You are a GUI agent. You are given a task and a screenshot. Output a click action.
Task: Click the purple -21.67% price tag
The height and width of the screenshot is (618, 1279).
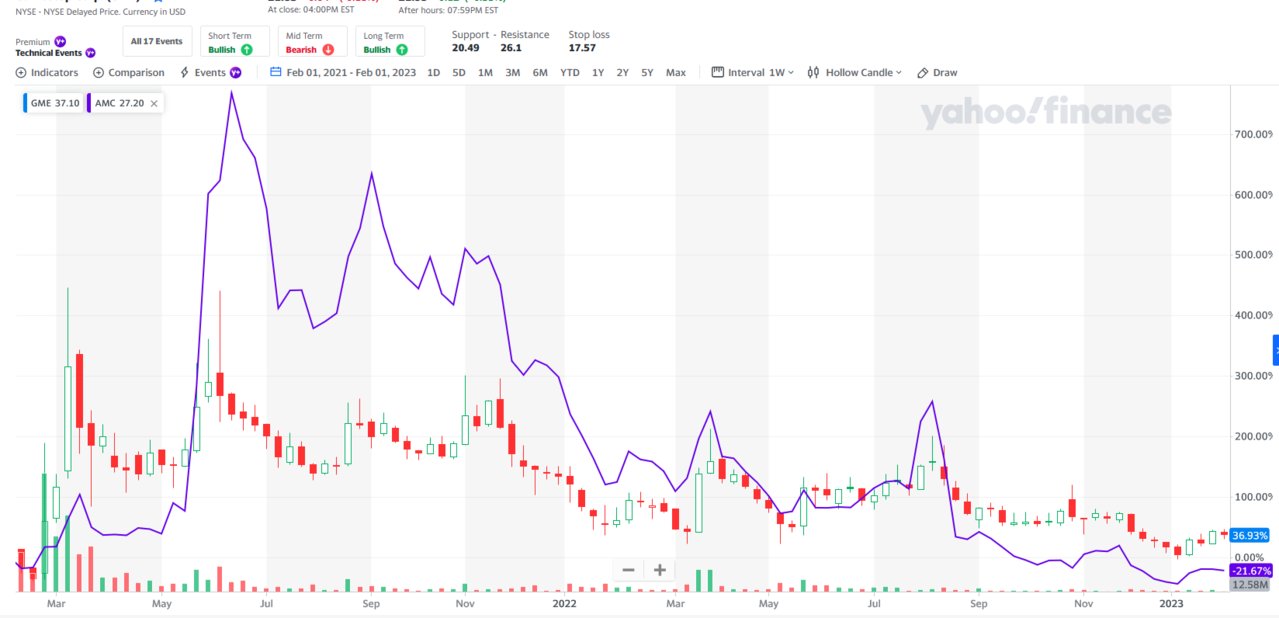[1251, 571]
